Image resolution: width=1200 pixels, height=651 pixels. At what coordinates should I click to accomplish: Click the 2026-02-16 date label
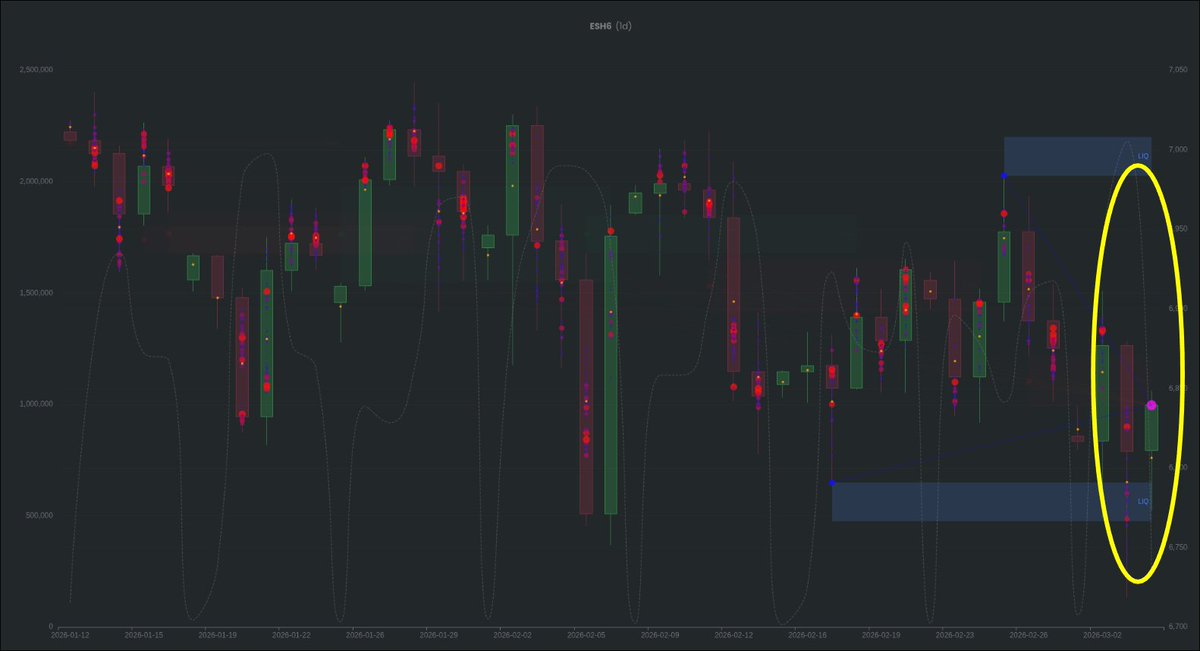click(x=806, y=634)
